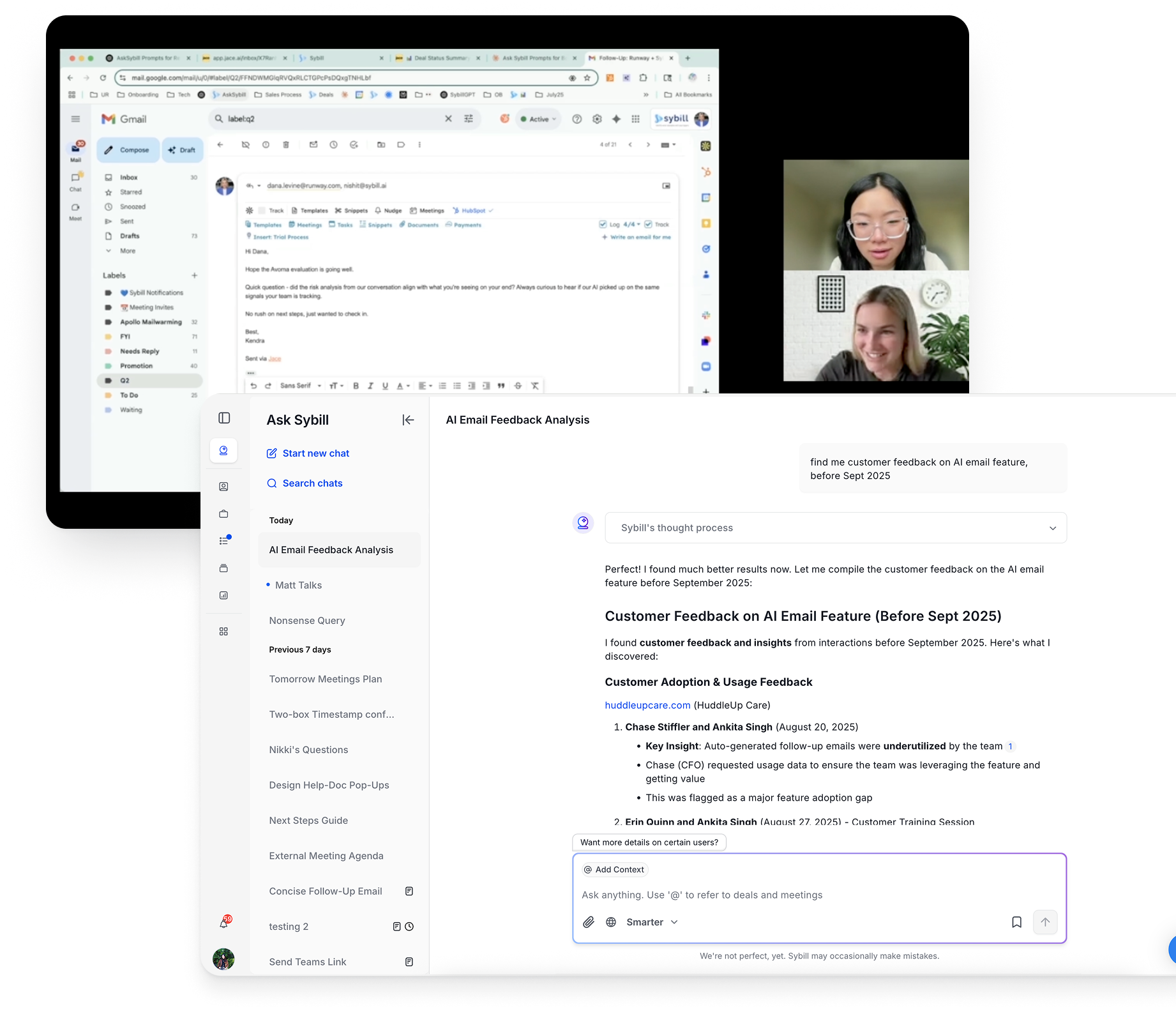Open the Google apps grid in Gmail
1176x1009 pixels.
click(x=635, y=119)
